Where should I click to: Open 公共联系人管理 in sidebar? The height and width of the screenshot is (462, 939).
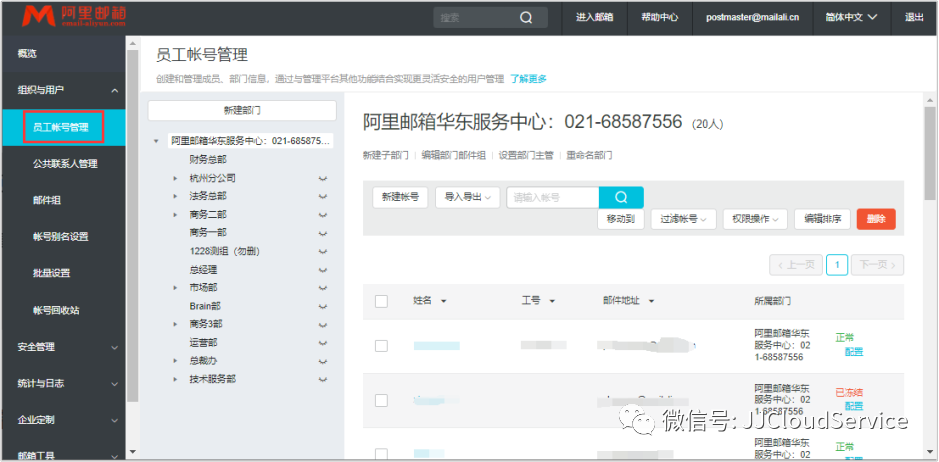click(65, 164)
